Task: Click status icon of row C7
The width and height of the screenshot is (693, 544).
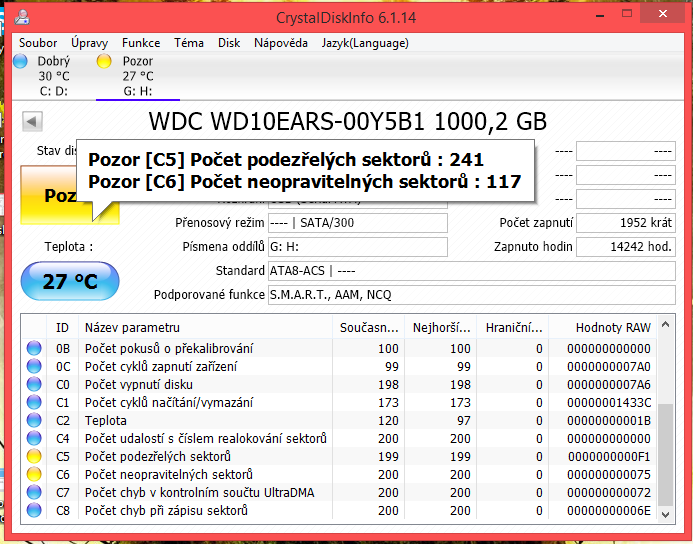Action: pos(34,492)
